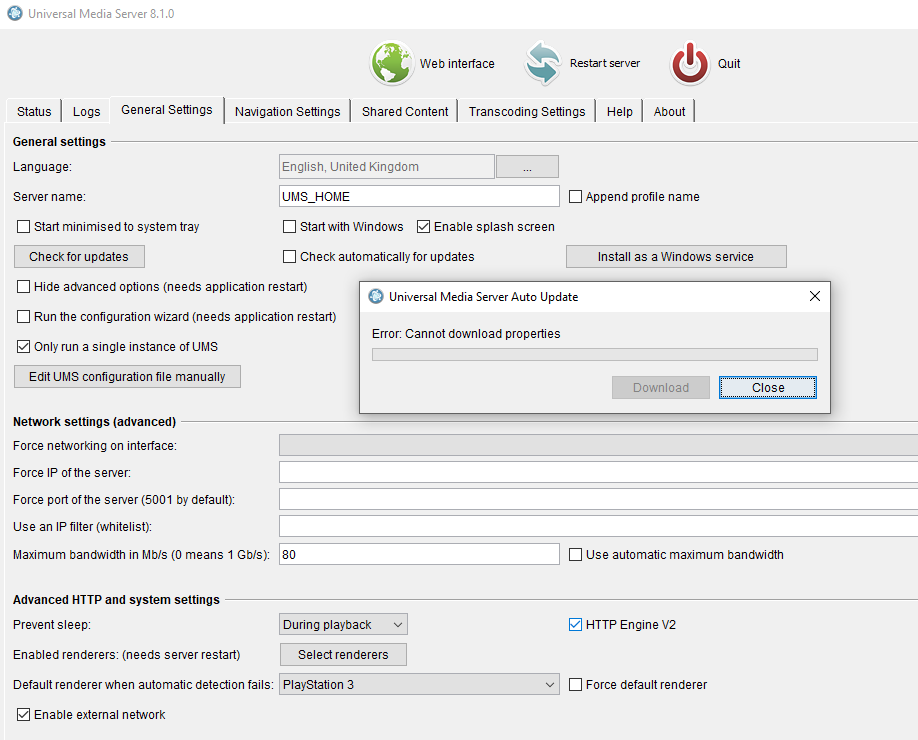Open Force networking on interface dropdown
Screen dimensions: 918x740
click(x=598, y=445)
